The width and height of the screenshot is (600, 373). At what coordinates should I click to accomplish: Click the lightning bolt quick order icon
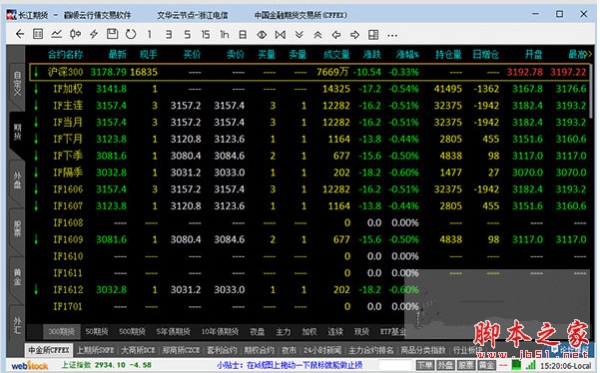click(x=93, y=34)
